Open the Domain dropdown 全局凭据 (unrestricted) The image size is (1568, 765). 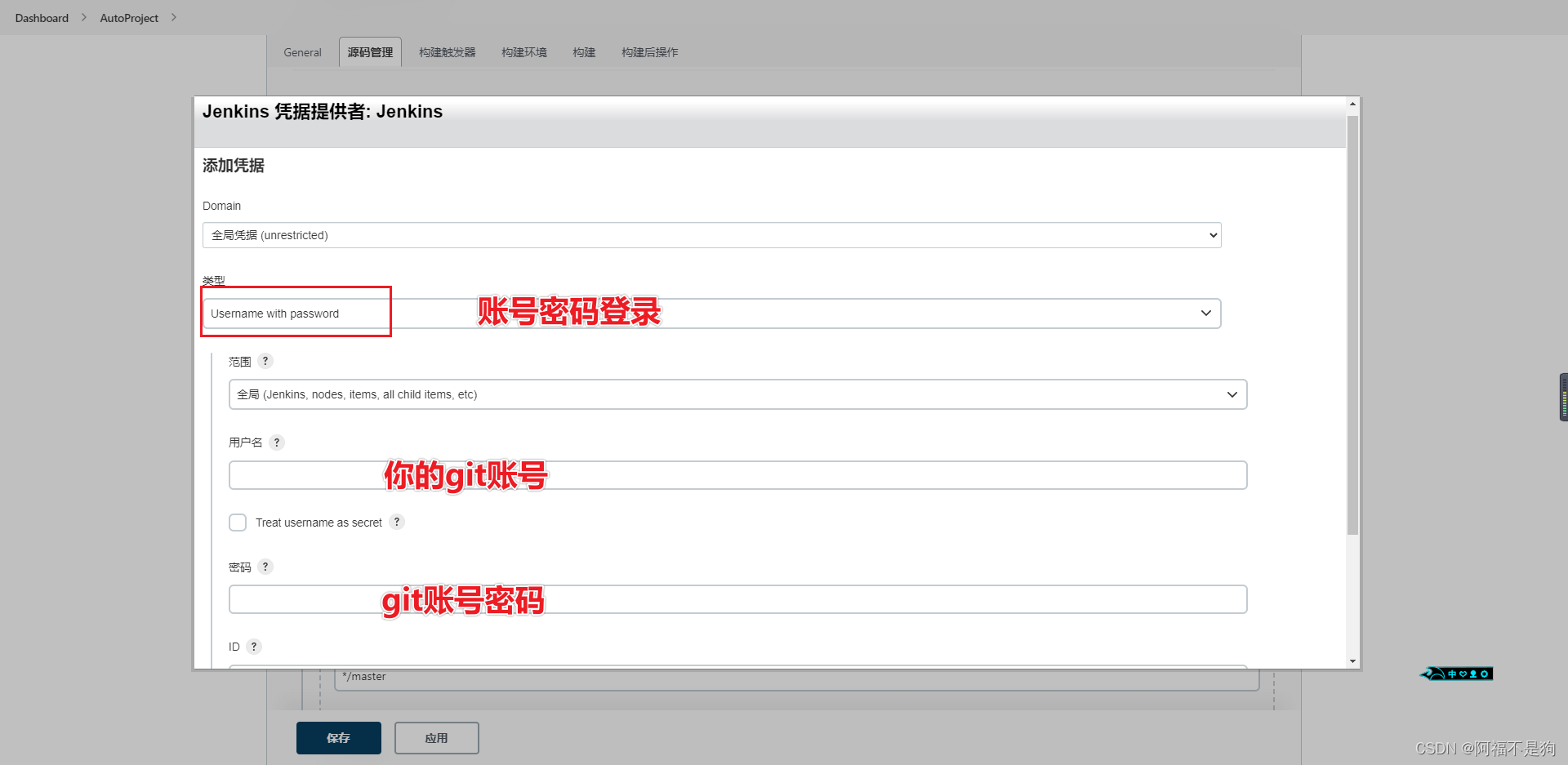[x=712, y=235]
